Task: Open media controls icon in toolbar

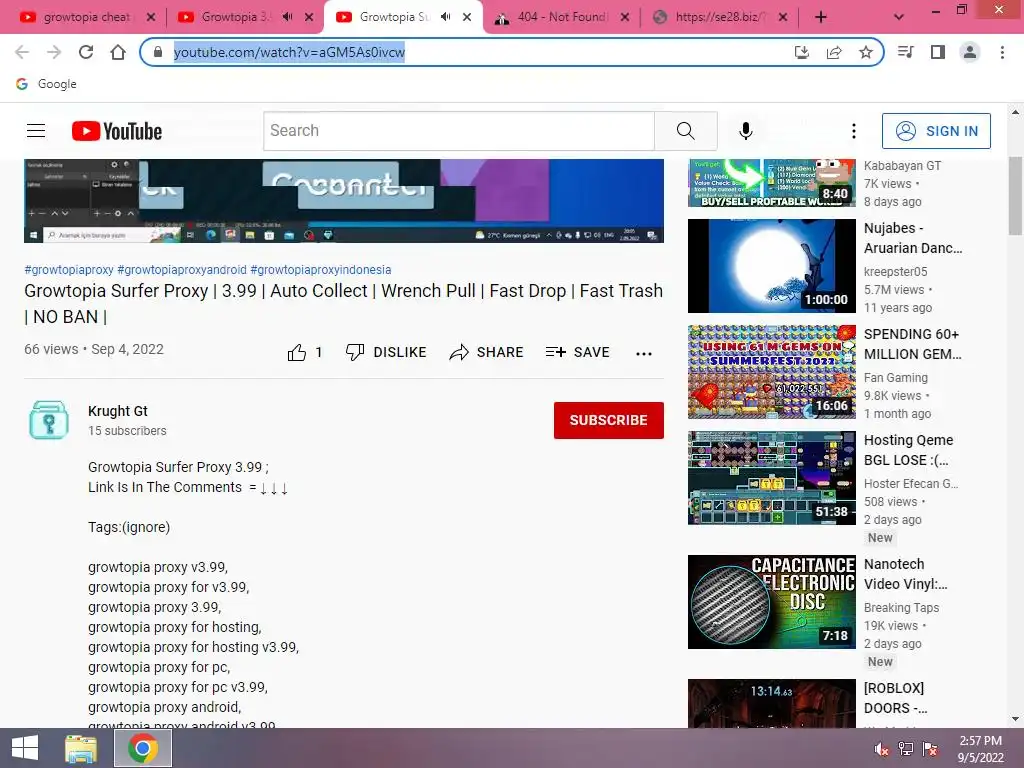Action: (906, 52)
